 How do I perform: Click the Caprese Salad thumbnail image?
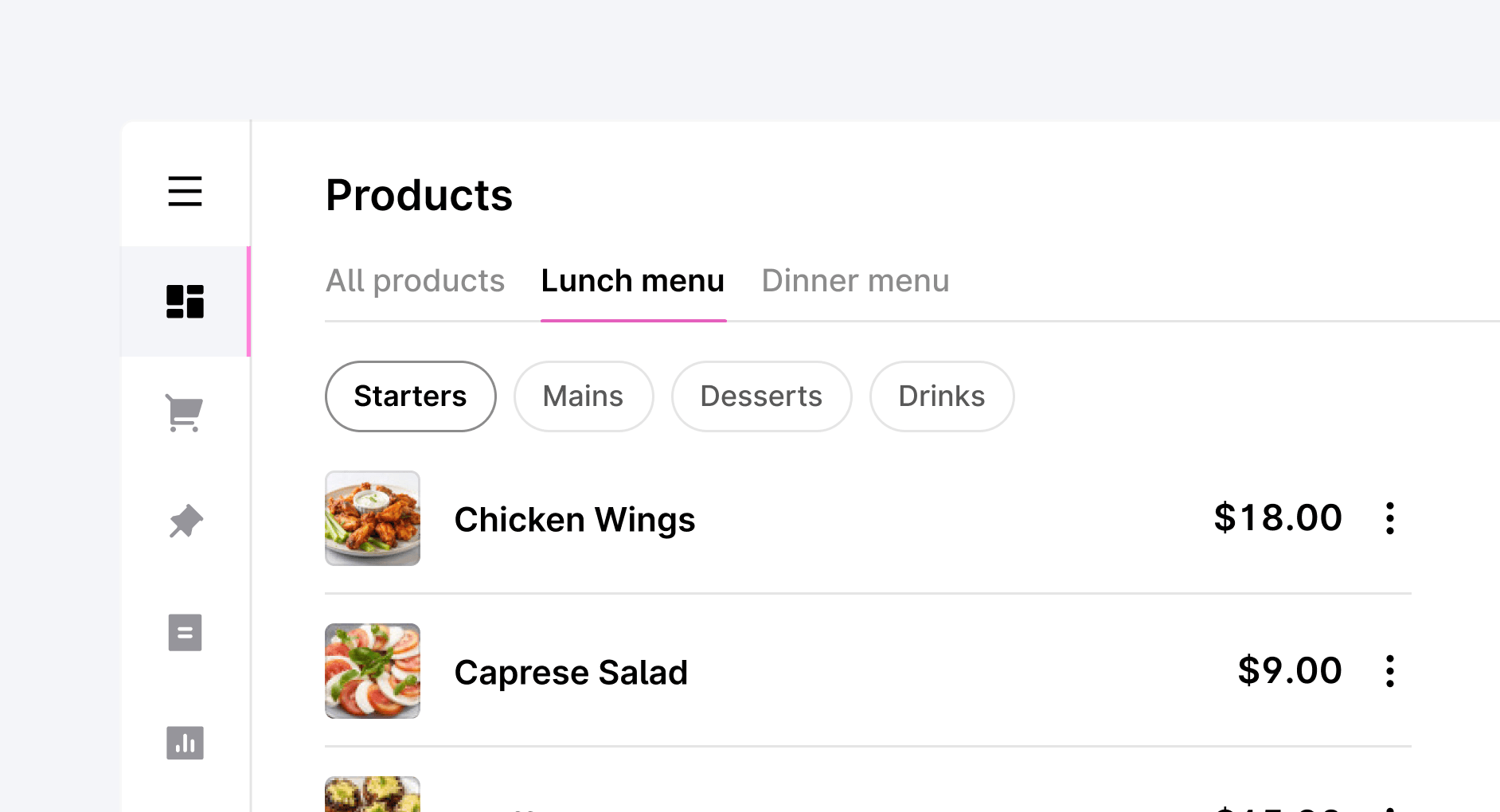coord(372,671)
